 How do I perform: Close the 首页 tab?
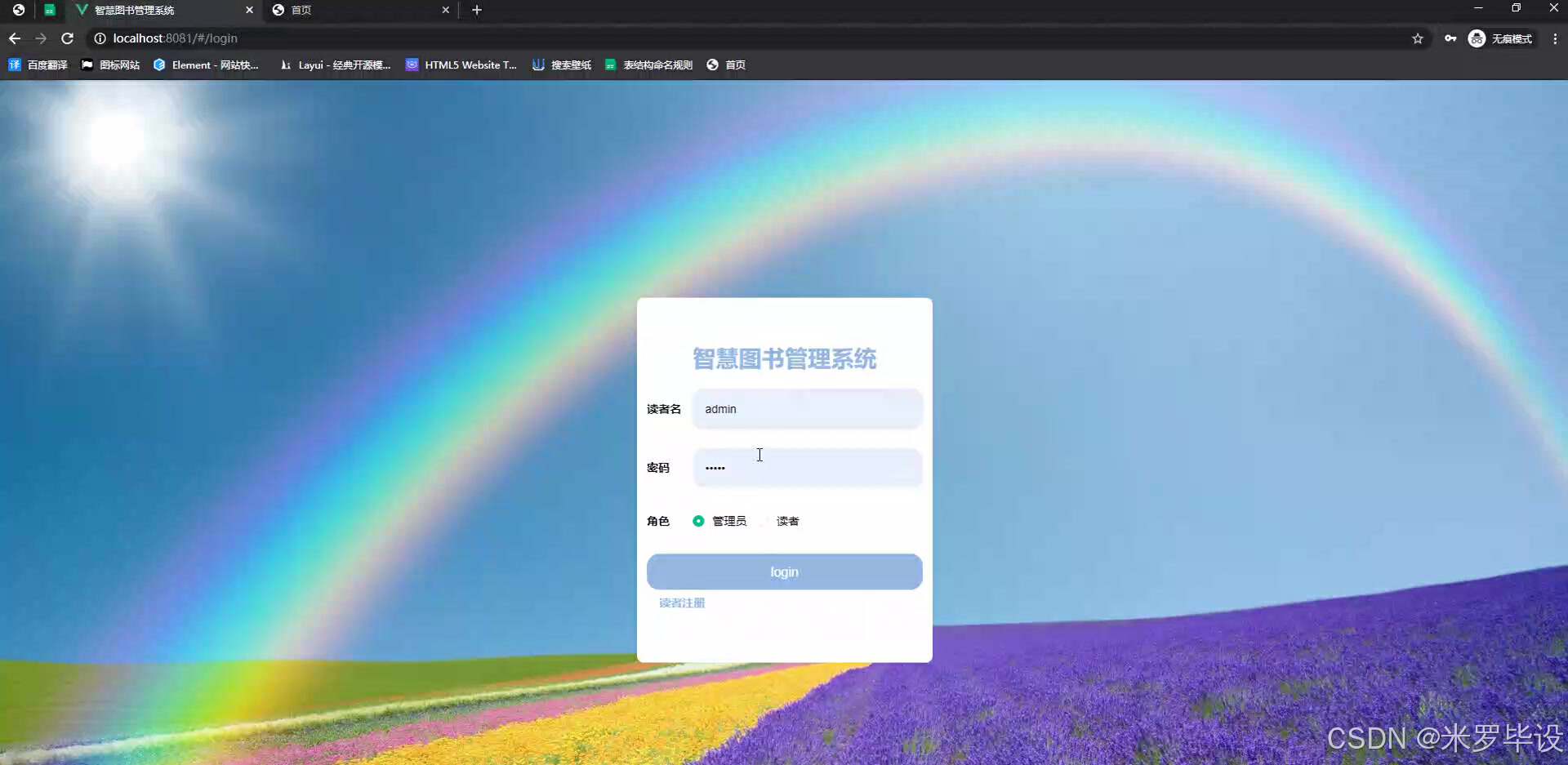(446, 10)
